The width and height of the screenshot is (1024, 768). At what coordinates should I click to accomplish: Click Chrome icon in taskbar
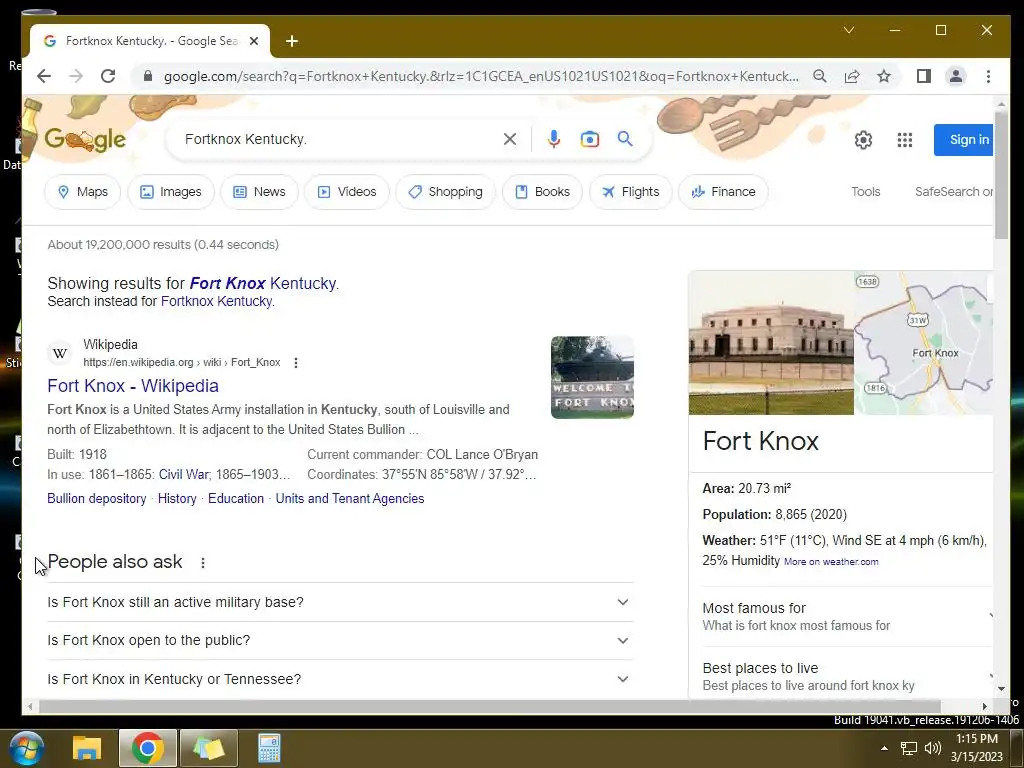(148, 748)
